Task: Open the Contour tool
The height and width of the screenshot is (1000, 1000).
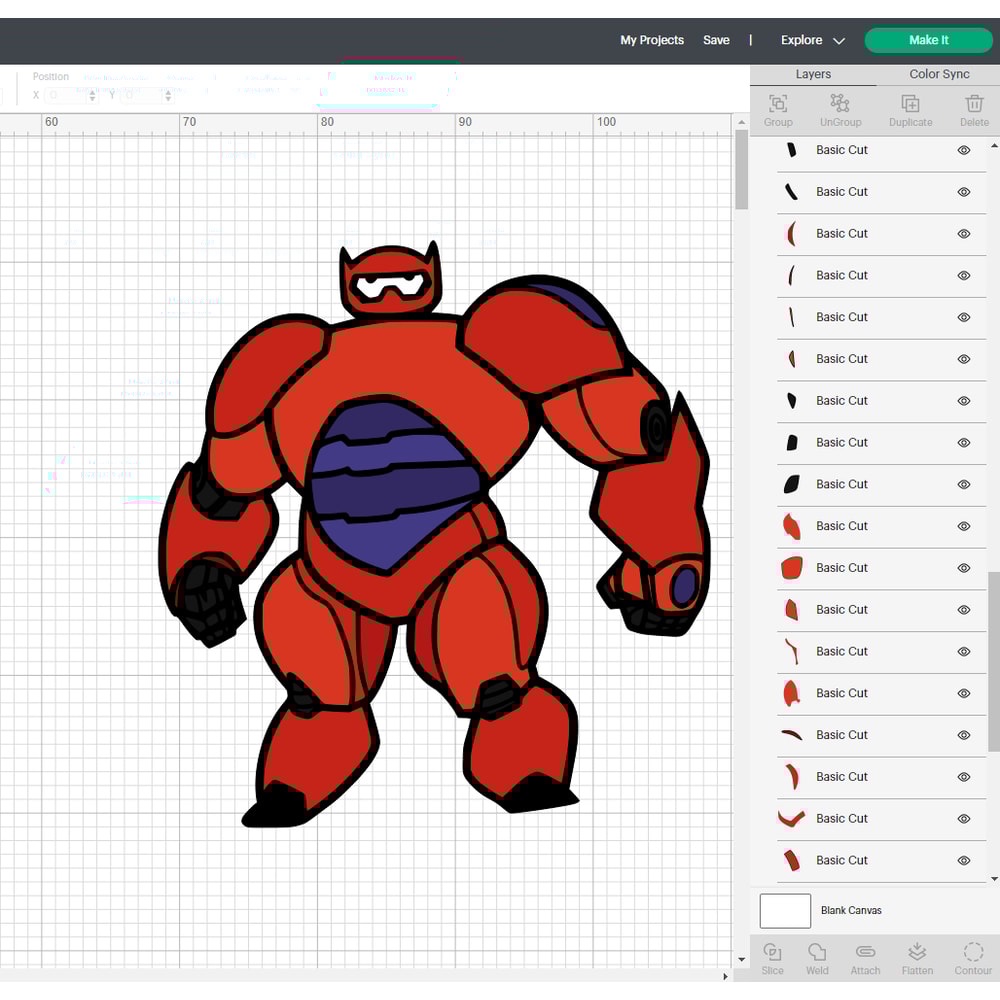Action: (x=973, y=957)
